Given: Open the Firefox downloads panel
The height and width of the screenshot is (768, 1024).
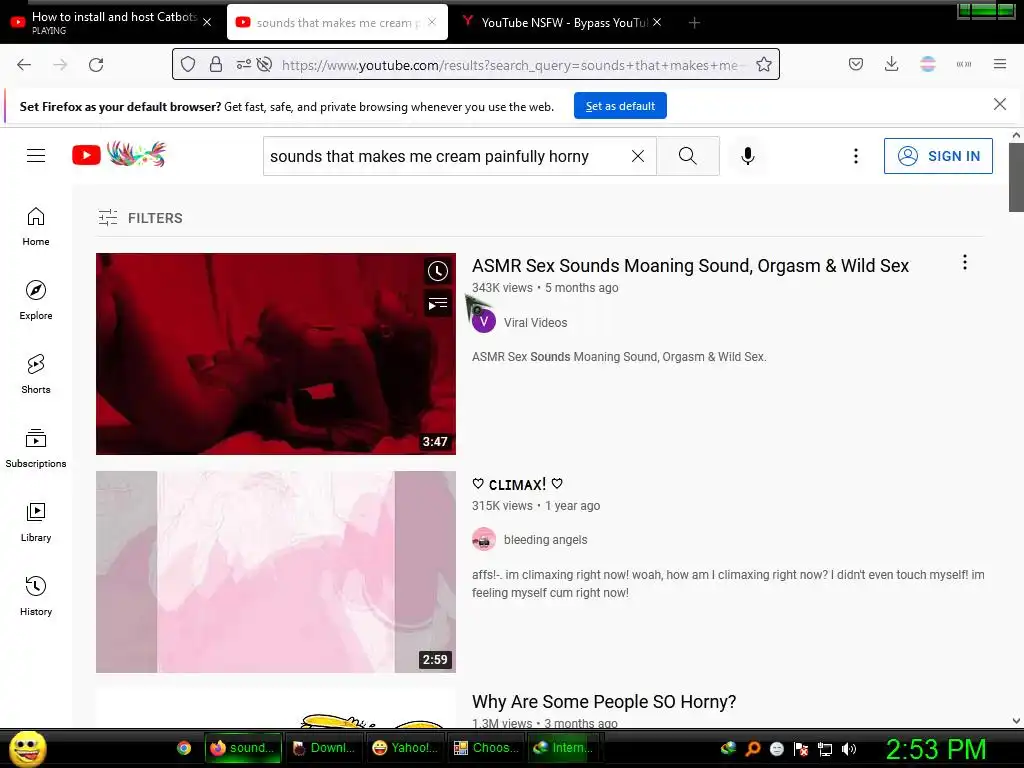Looking at the screenshot, I should (891, 64).
